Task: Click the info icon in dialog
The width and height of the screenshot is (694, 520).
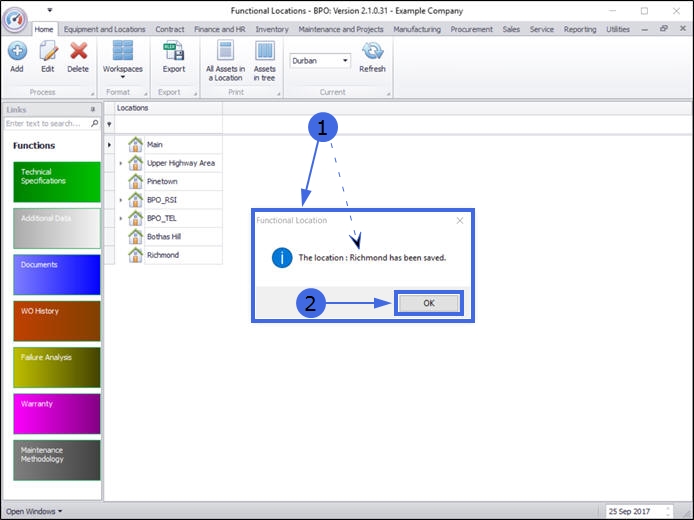Action: (282, 258)
